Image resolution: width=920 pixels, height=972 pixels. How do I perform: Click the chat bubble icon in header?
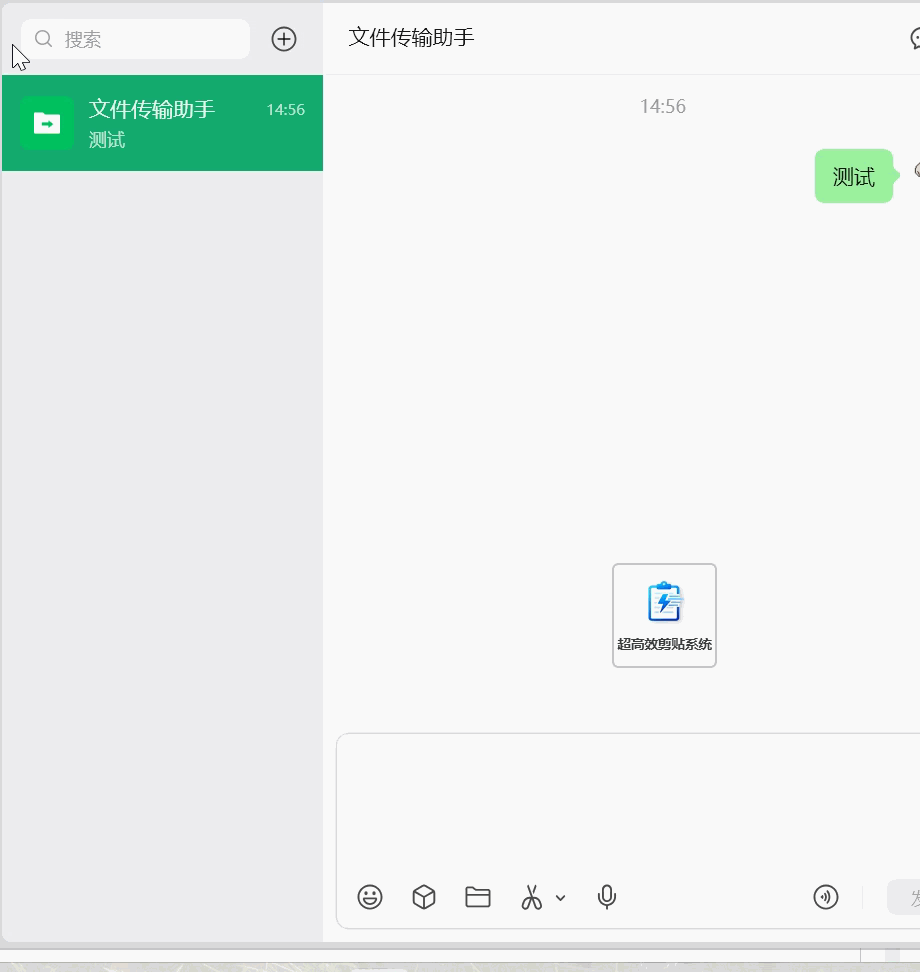point(915,39)
